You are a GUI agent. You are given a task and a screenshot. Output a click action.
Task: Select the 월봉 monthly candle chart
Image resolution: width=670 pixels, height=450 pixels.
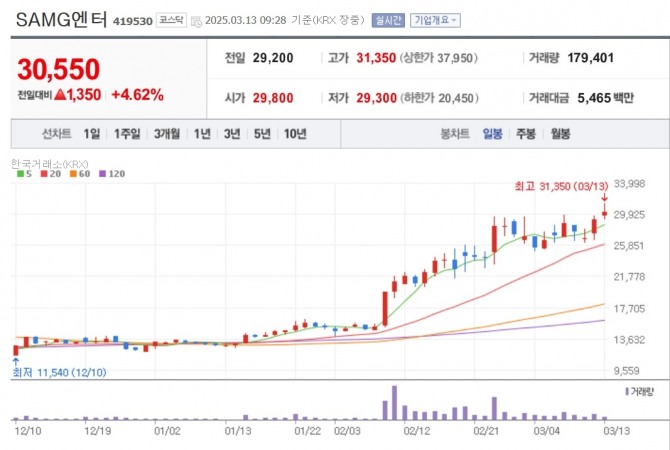pyautogui.click(x=560, y=134)
